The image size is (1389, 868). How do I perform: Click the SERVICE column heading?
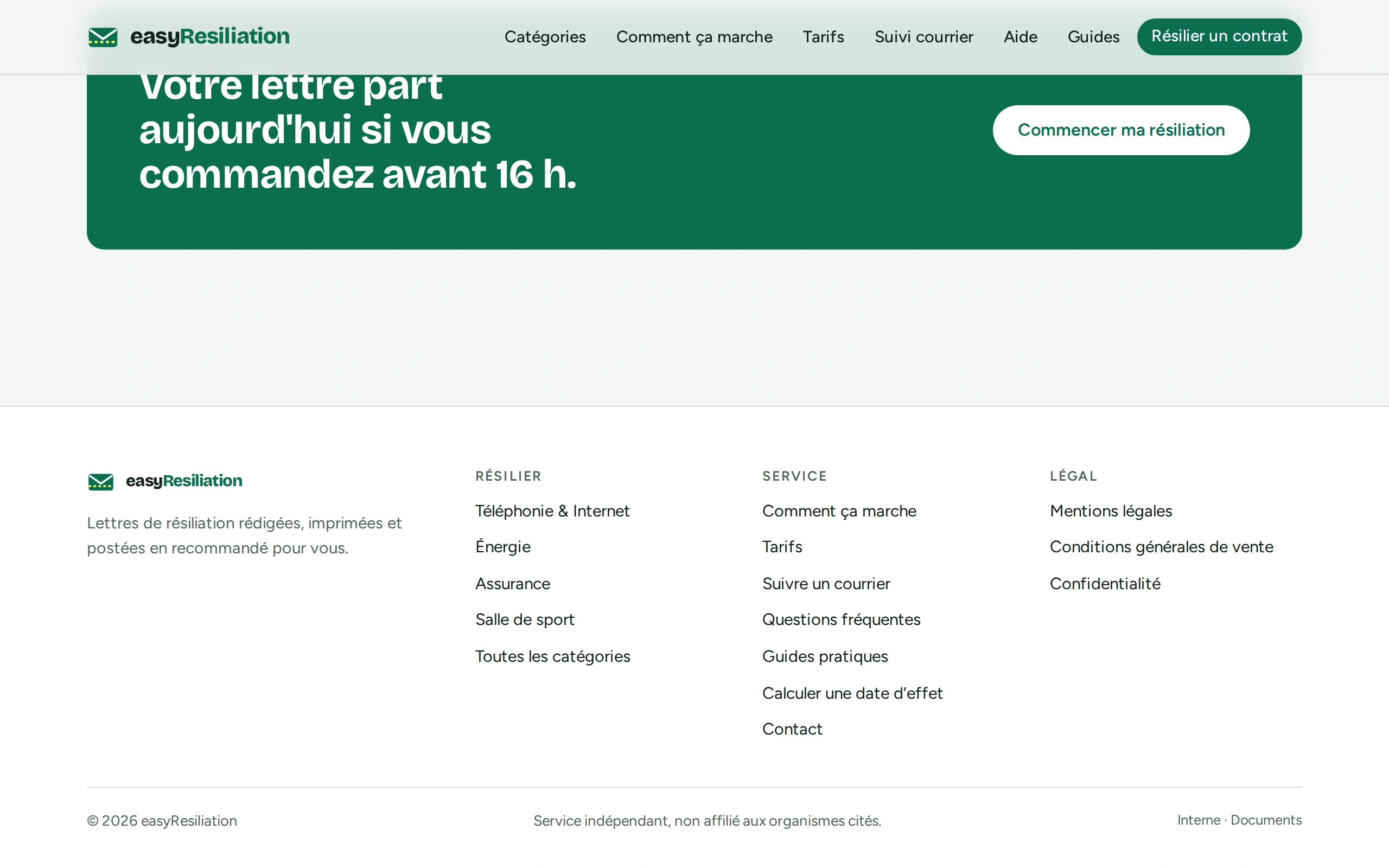[794, 476]
